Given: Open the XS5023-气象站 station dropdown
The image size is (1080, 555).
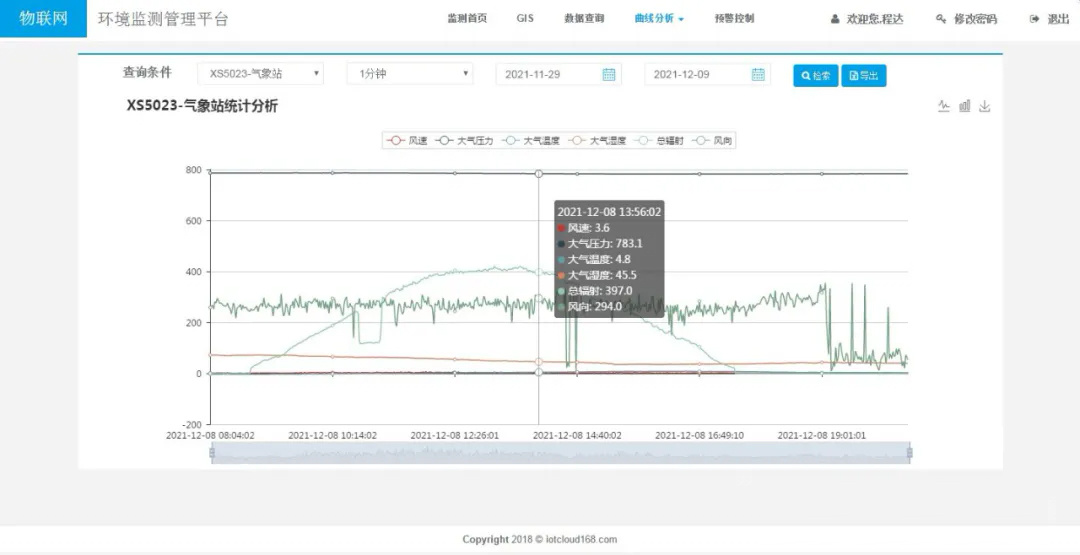Looking at the screenshot, I should coord(260,74).
